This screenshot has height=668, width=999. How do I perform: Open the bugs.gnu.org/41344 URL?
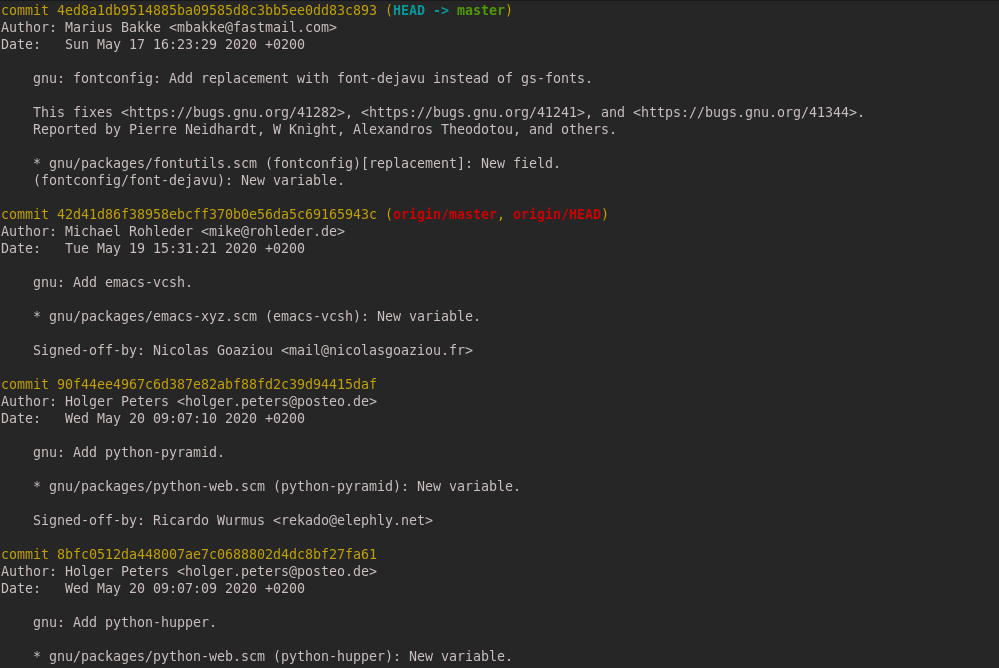(x=748, y=112)
